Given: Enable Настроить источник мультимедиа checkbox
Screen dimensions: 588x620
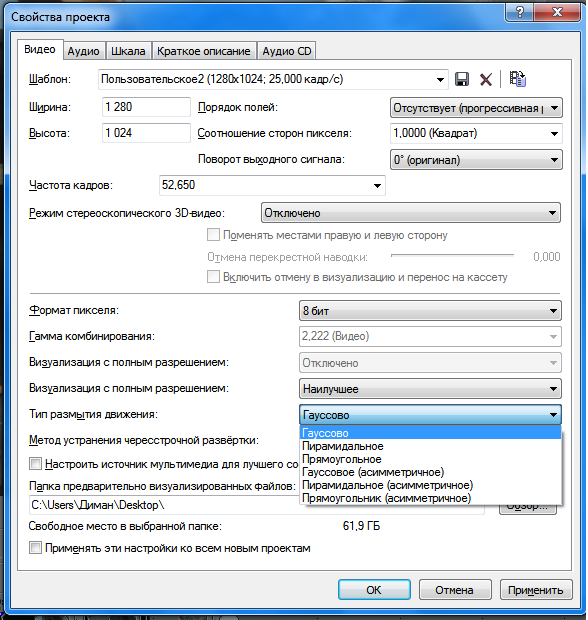Looking at the screenshot, I should point(35,463).
